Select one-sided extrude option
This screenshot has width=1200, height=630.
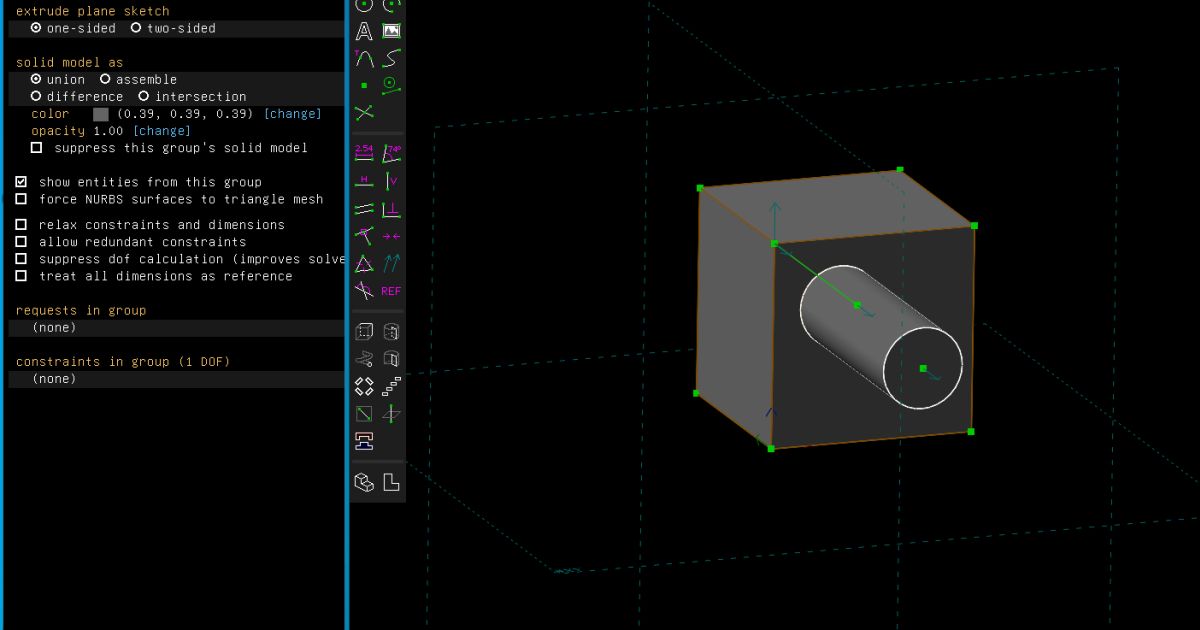pos(73,28)
